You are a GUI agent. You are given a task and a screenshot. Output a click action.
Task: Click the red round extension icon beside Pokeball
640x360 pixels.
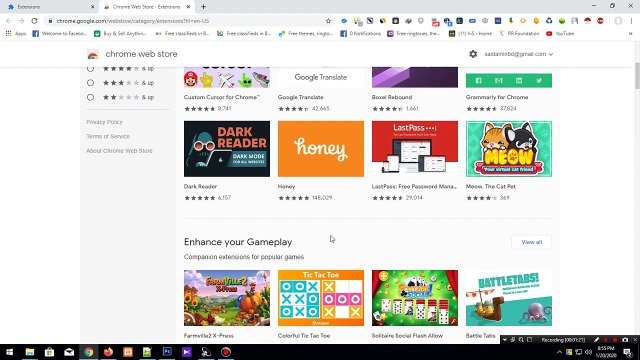point(600,21)
